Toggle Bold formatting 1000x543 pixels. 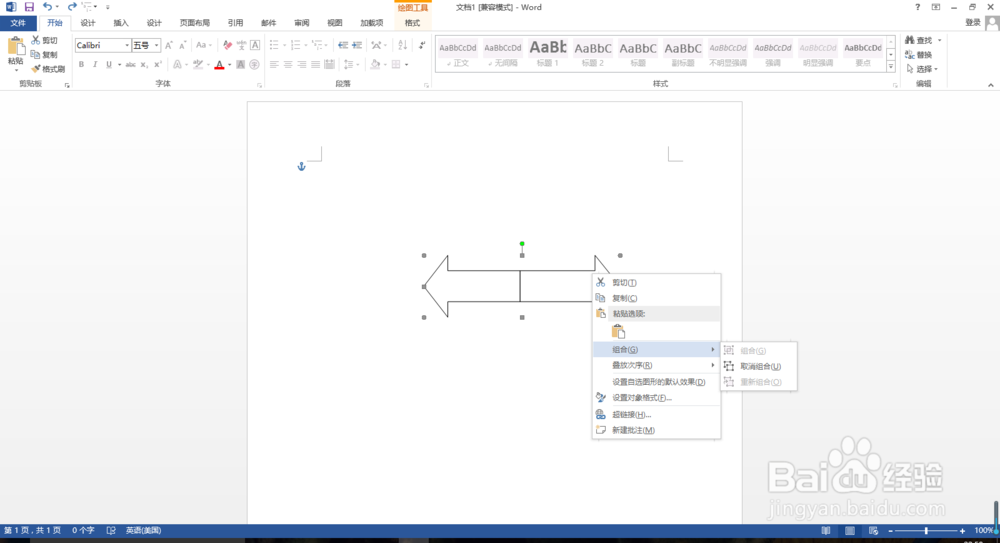coord(81,64)
